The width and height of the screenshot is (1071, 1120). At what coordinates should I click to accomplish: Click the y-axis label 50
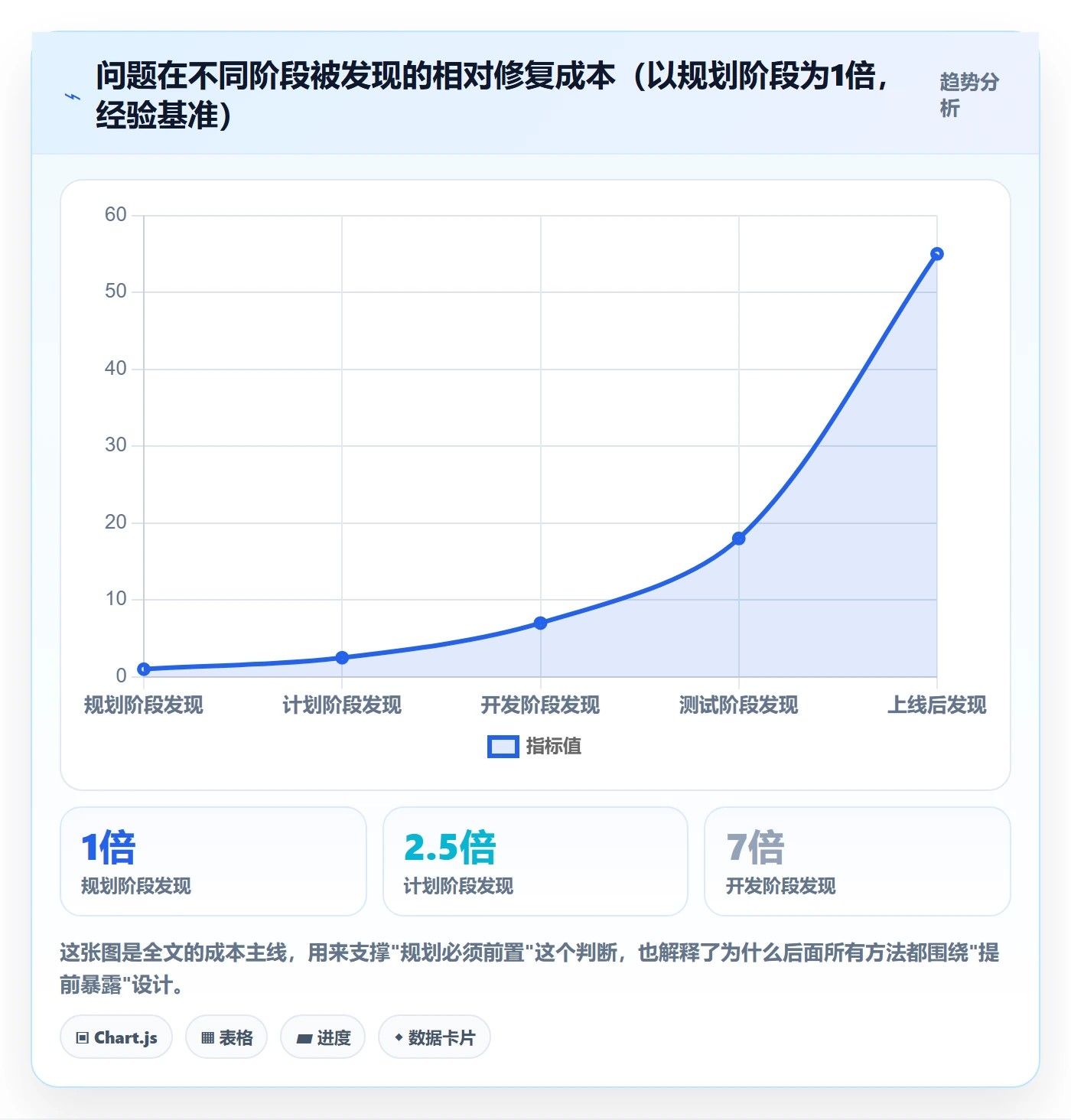[x=116, y=291]
